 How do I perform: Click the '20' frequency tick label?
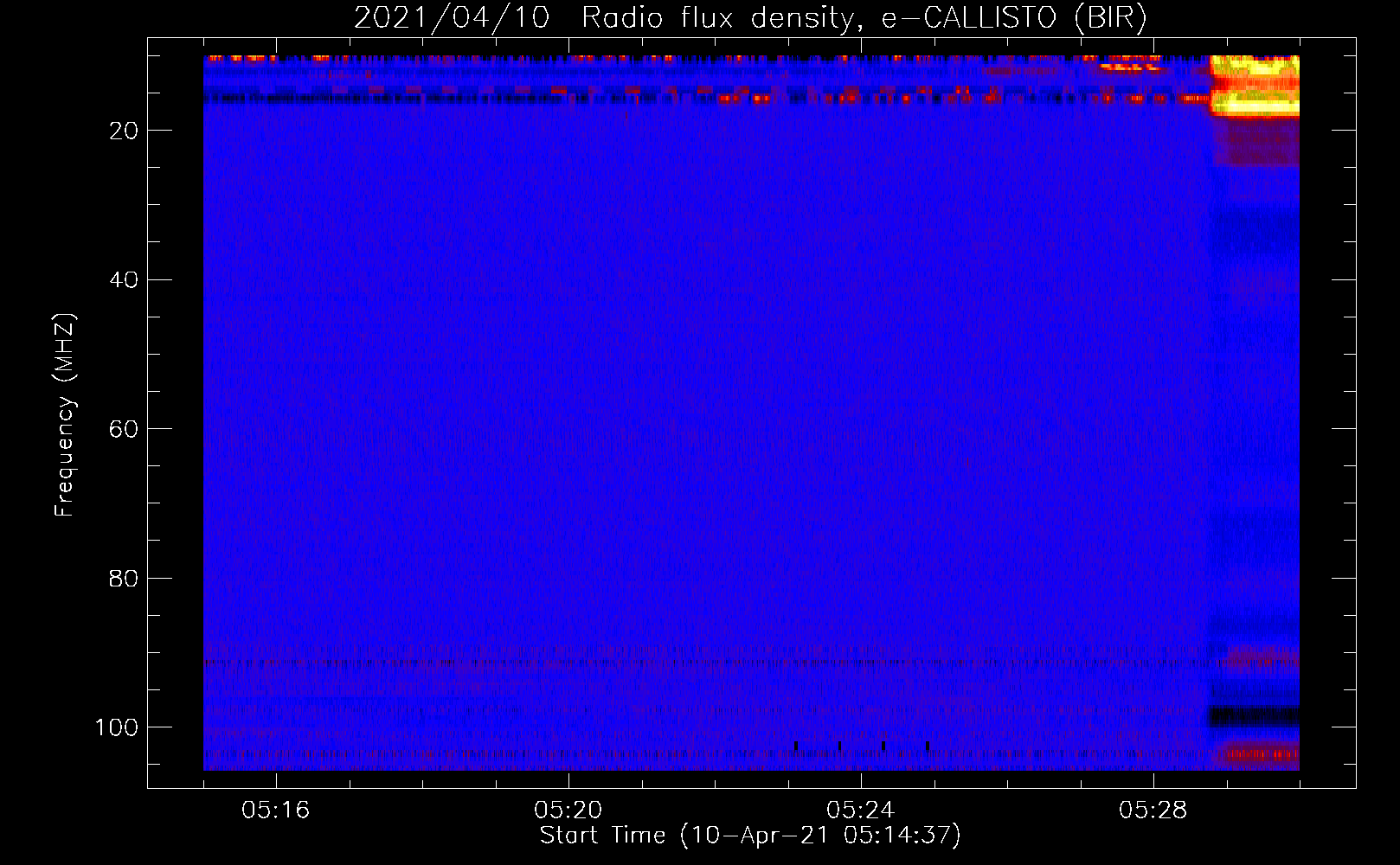coord(124,131)
